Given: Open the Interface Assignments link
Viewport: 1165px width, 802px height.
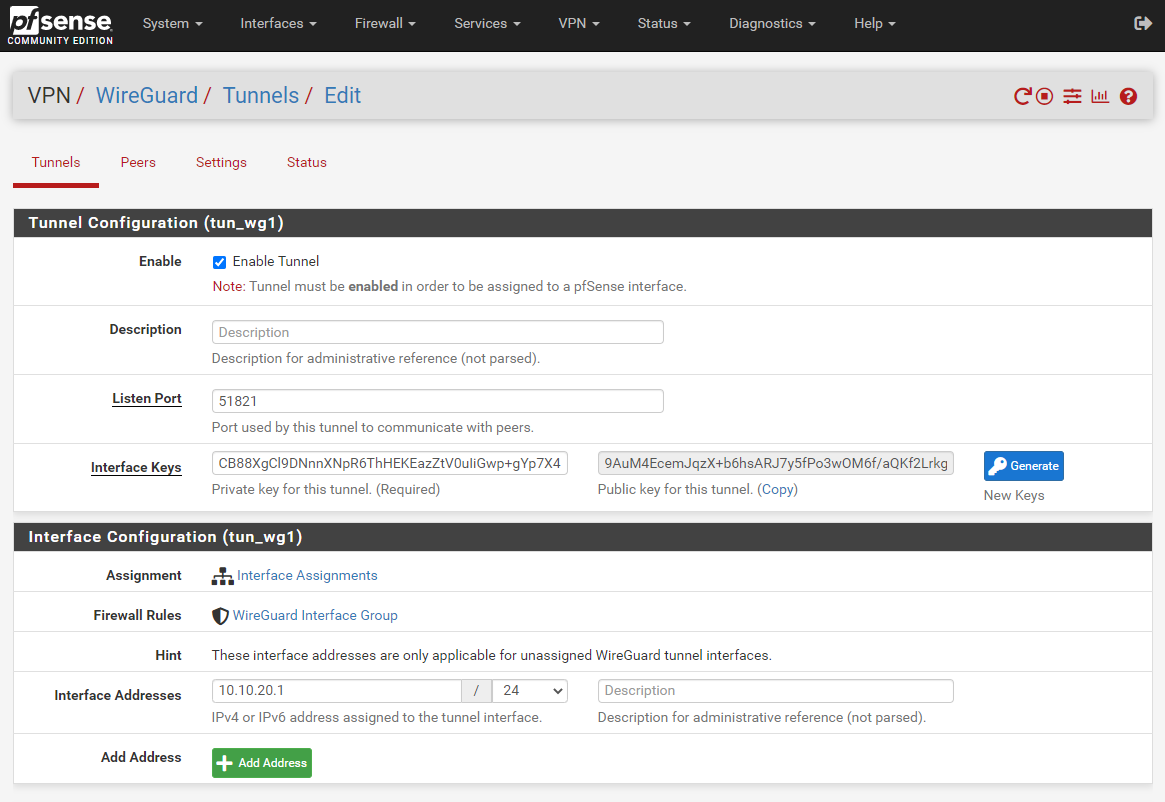Looking at the screenshot, I should (306, 576).
